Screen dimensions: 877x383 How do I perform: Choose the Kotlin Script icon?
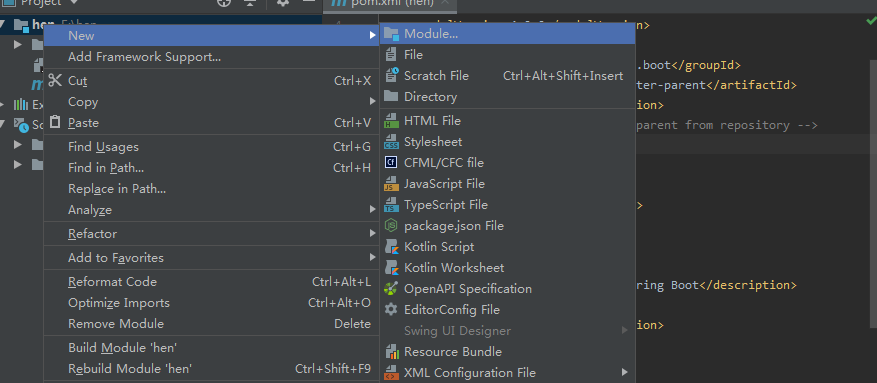click(392, 247)
